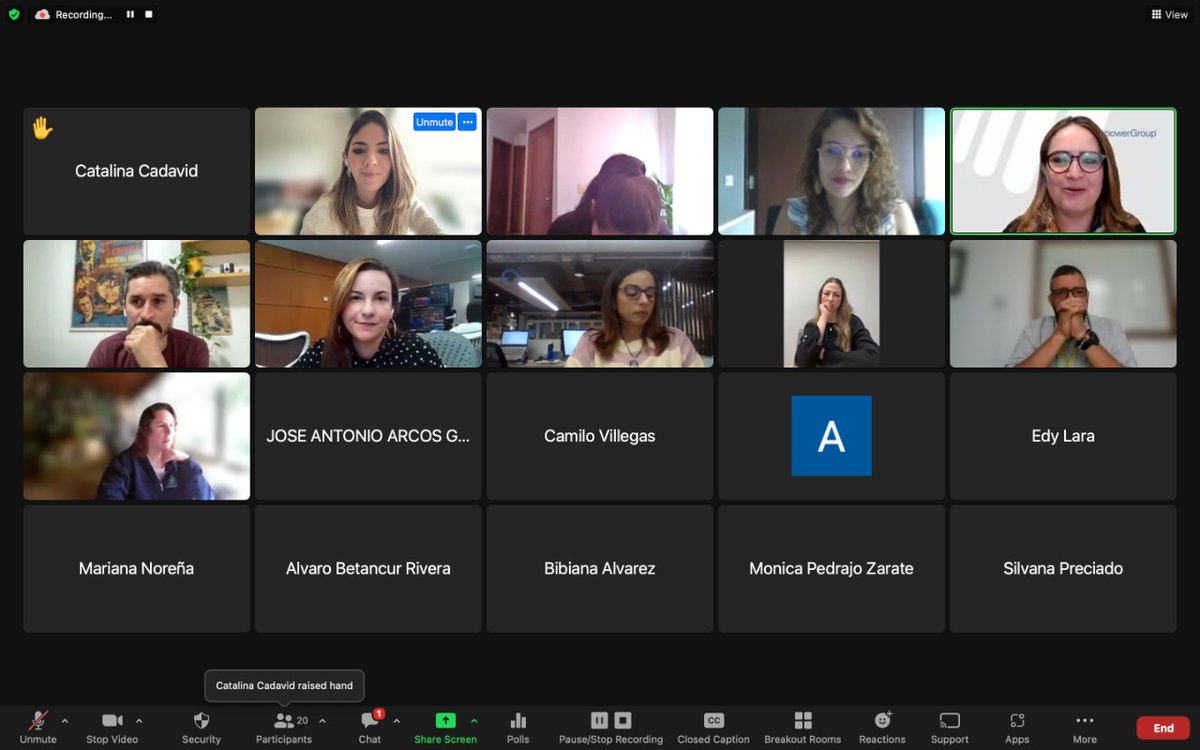Click the red chat notification badge
This screenshot has height=750, width=1200.
379,714
